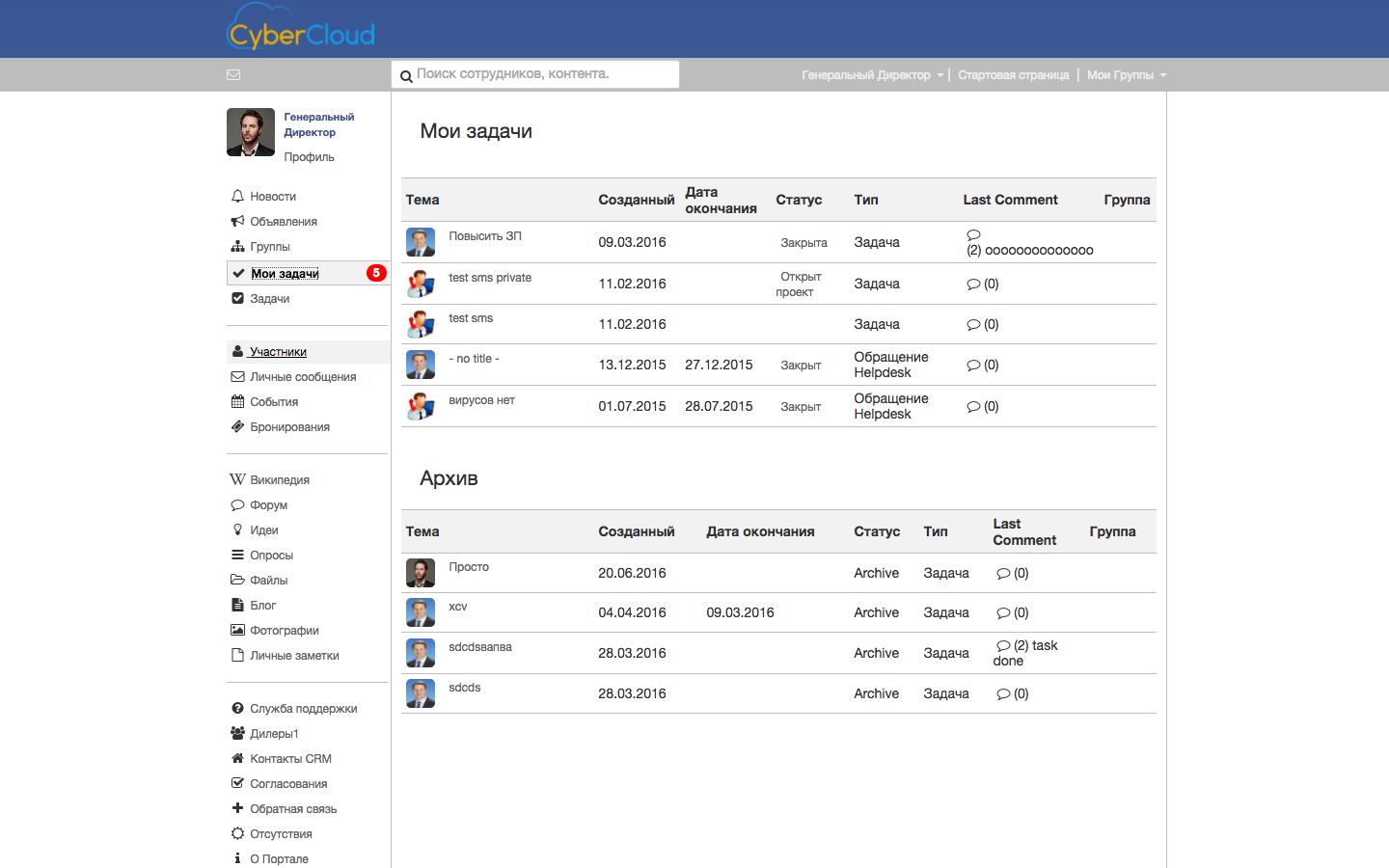
Task: Click the bell icon next to Новости
Action: coord(237,196)
